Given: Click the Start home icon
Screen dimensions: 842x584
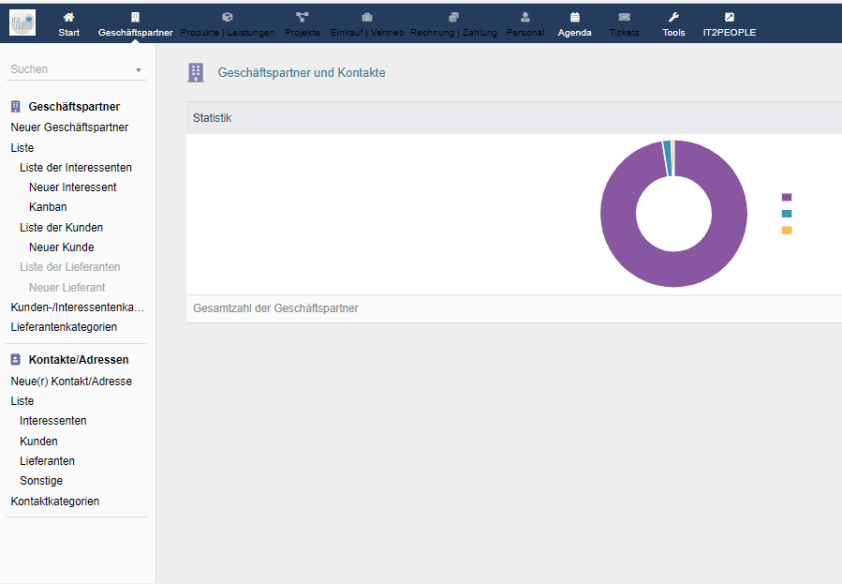Looking at the screenshot, I should (x=69, y=17).
